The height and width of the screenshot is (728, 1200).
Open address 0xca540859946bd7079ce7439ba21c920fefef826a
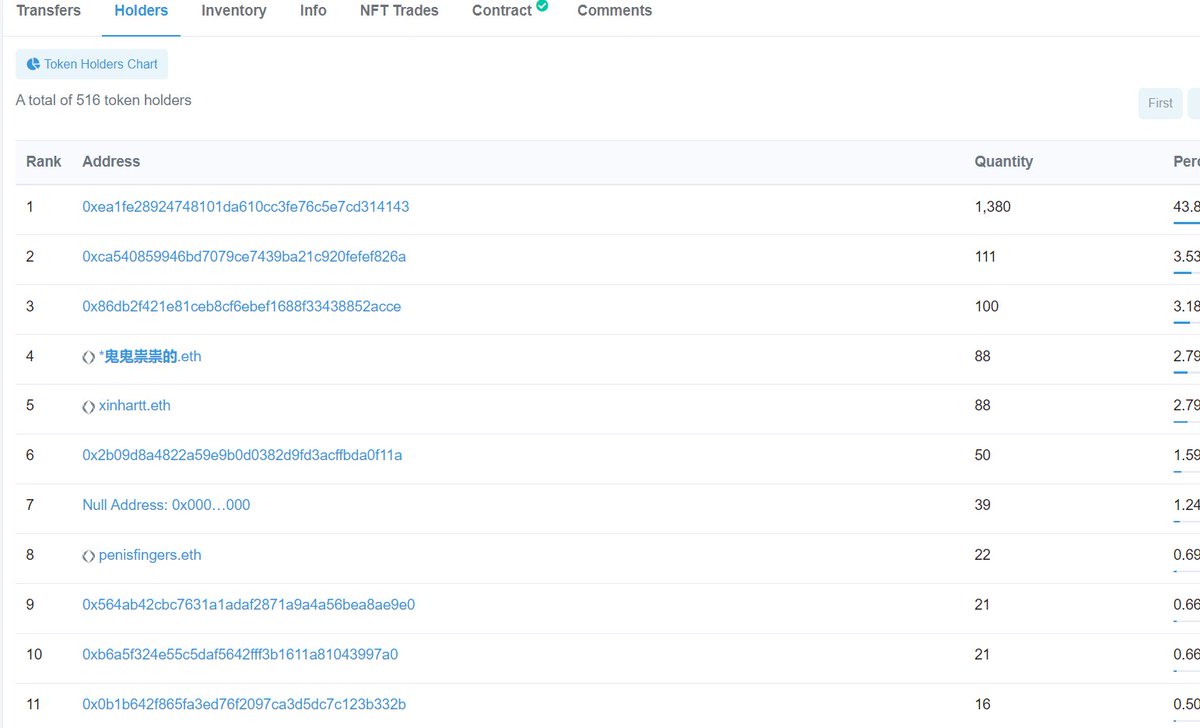244,257
